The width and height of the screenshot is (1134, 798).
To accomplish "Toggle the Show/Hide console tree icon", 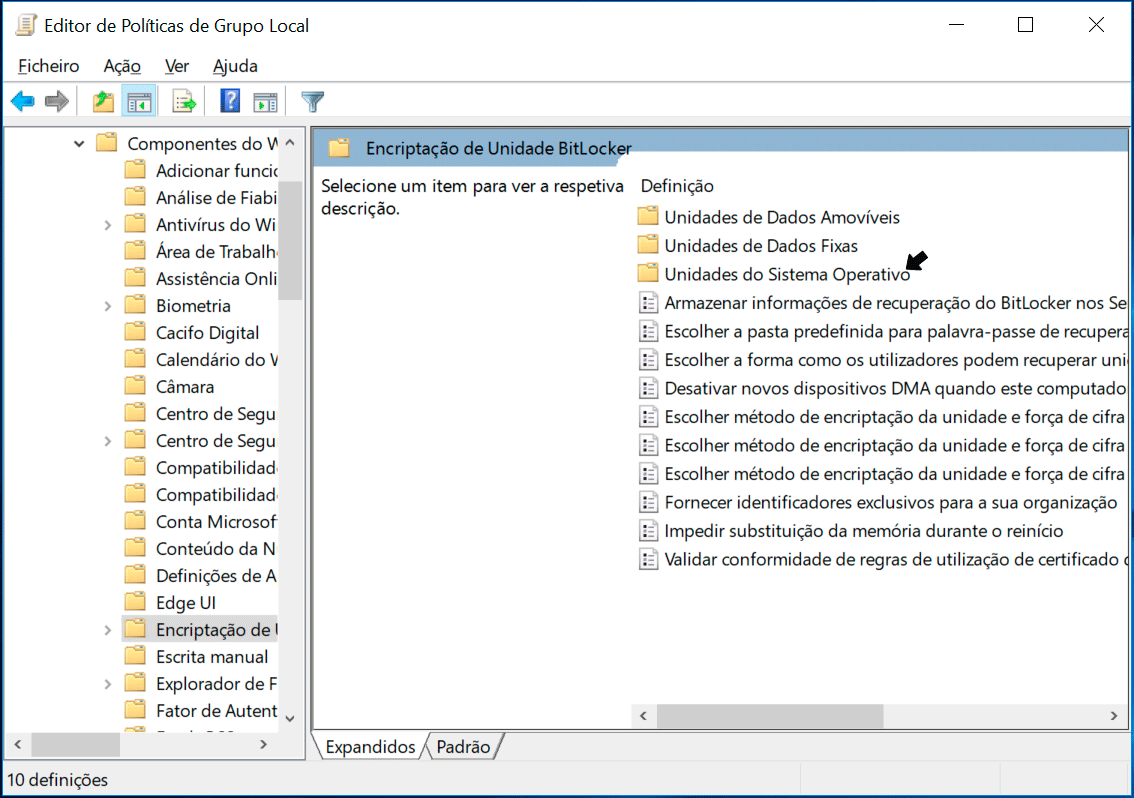I will [x=139, y=102].
